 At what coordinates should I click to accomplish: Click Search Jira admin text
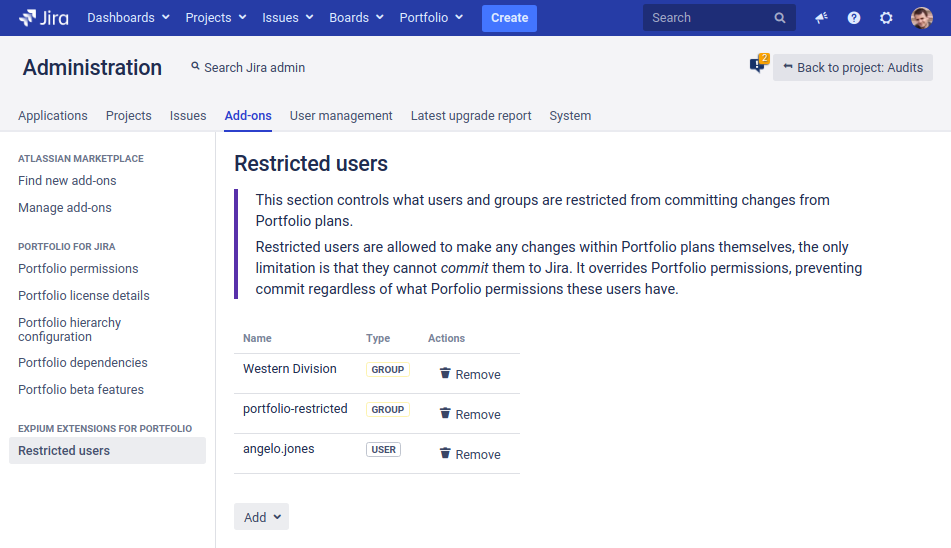coord(255,67)
